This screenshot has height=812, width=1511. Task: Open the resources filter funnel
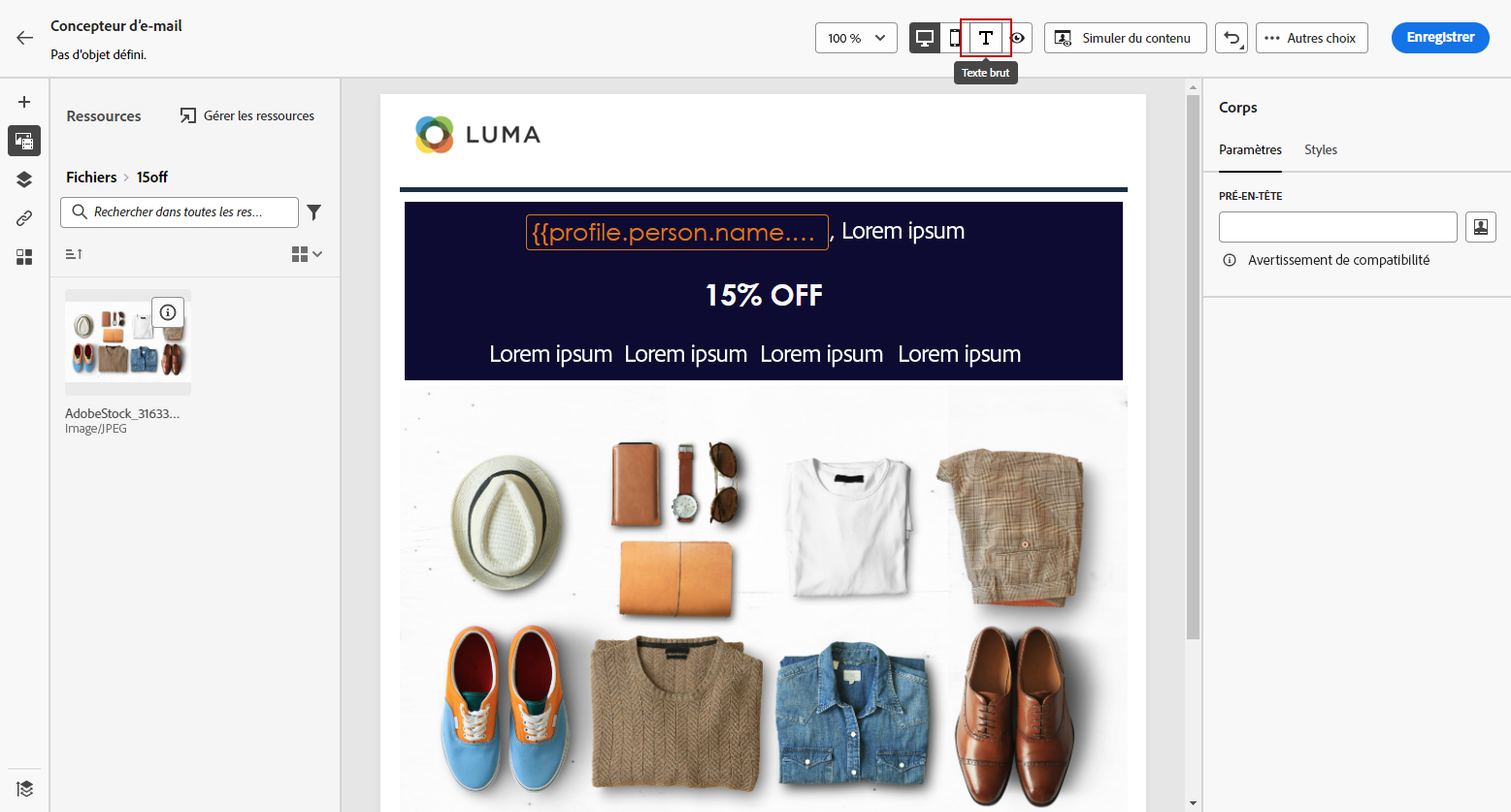click(314, 212)
